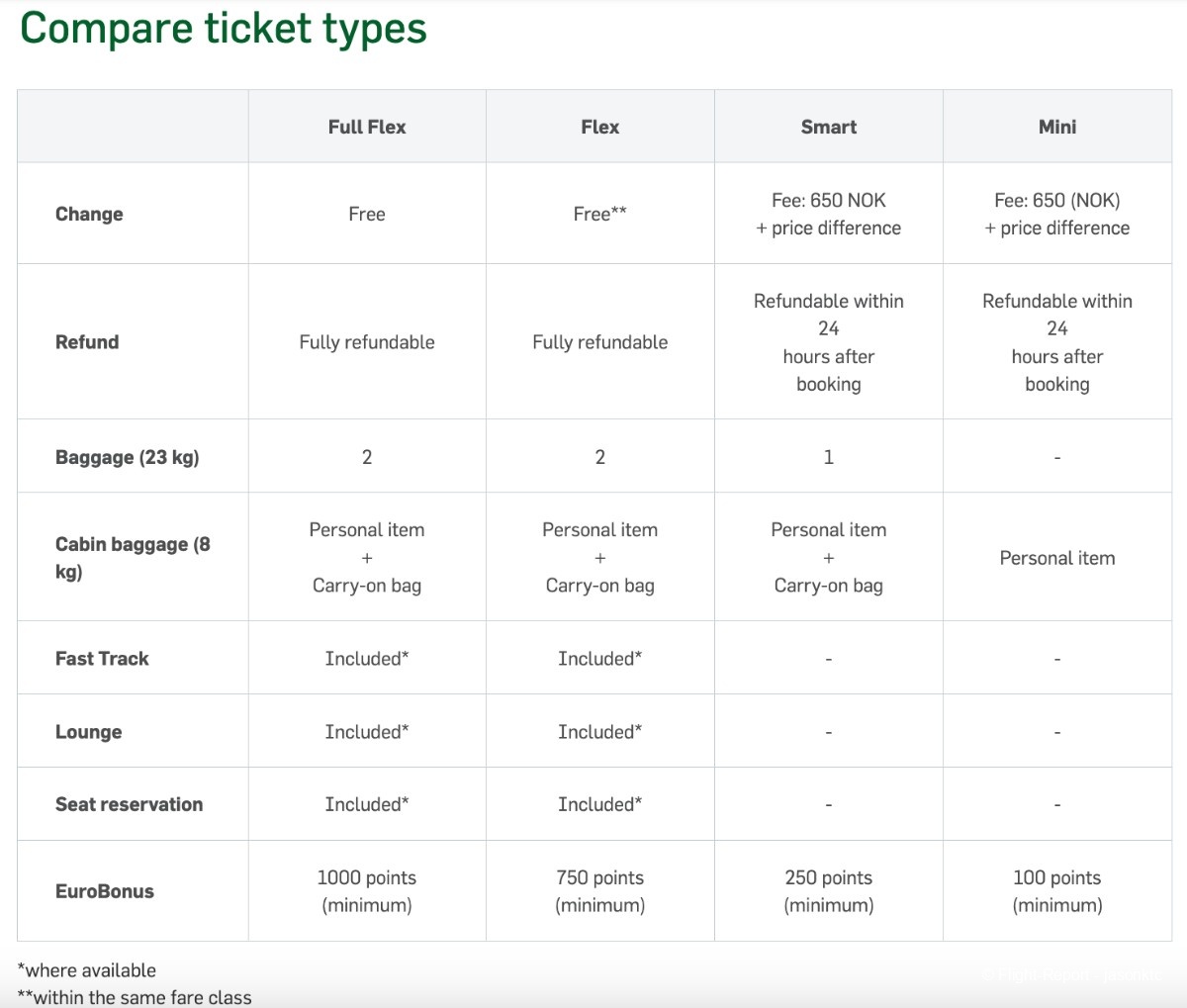Click Flex Seat reservation 'Included*'

tap(600, 804)
